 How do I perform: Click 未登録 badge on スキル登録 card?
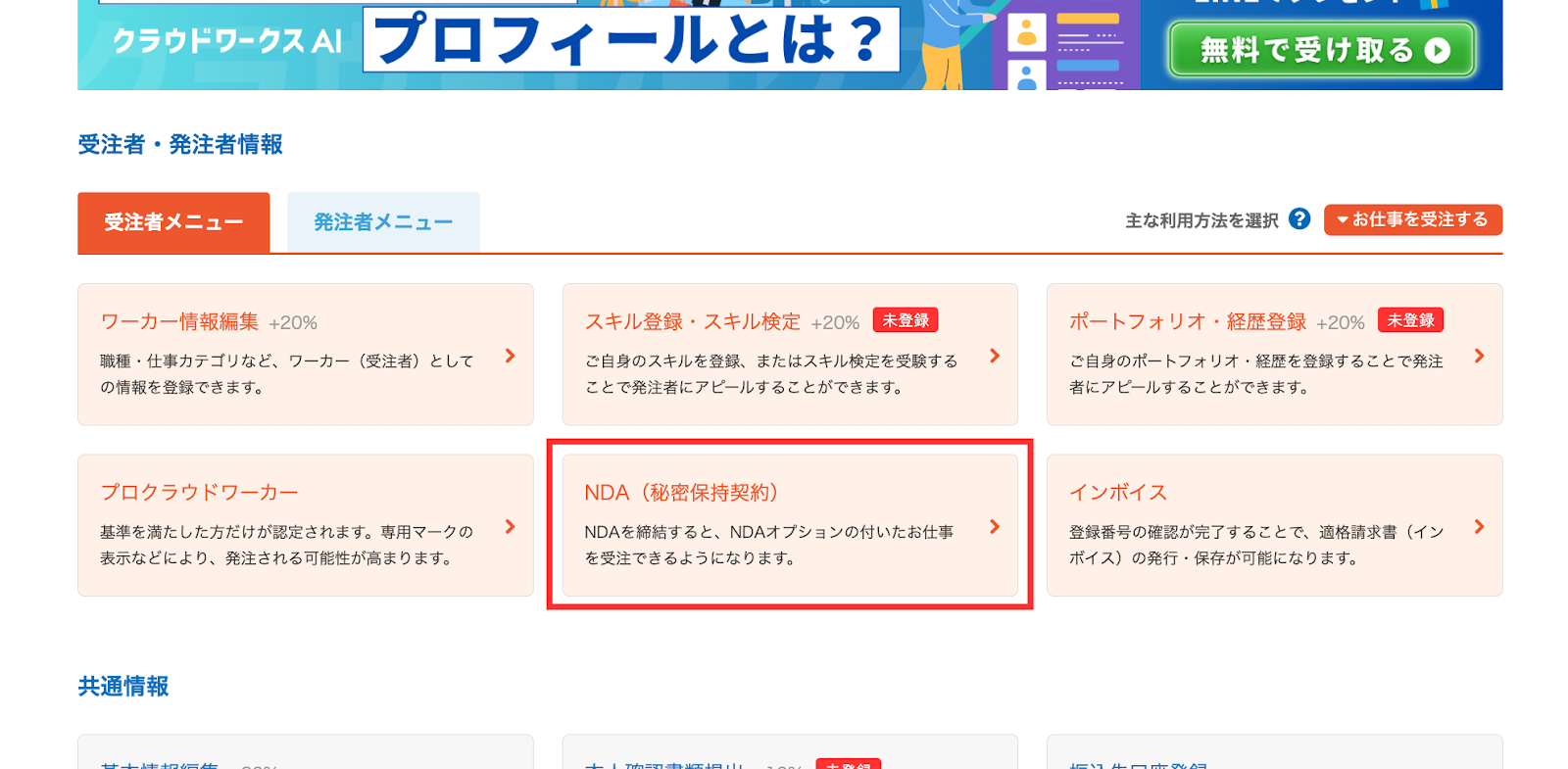point(906,320)
